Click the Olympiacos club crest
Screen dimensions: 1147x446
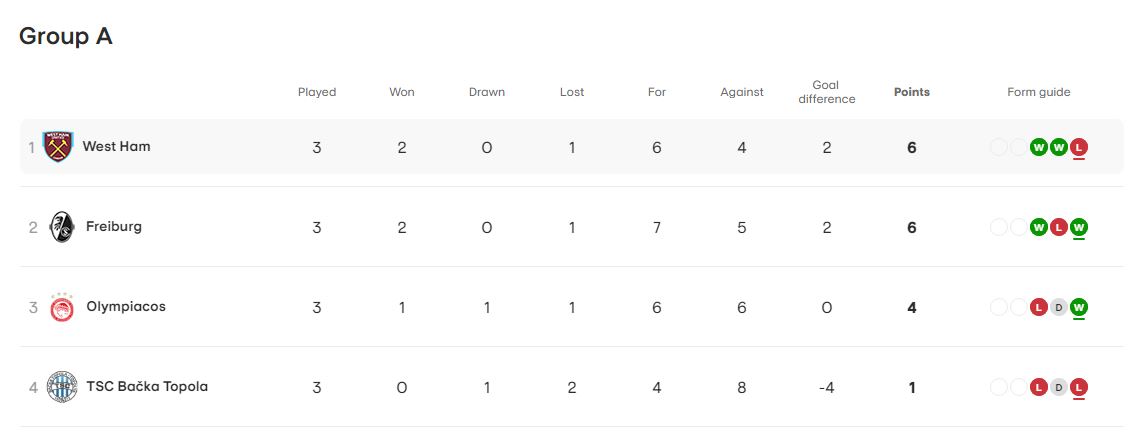[x=61, y=307]
